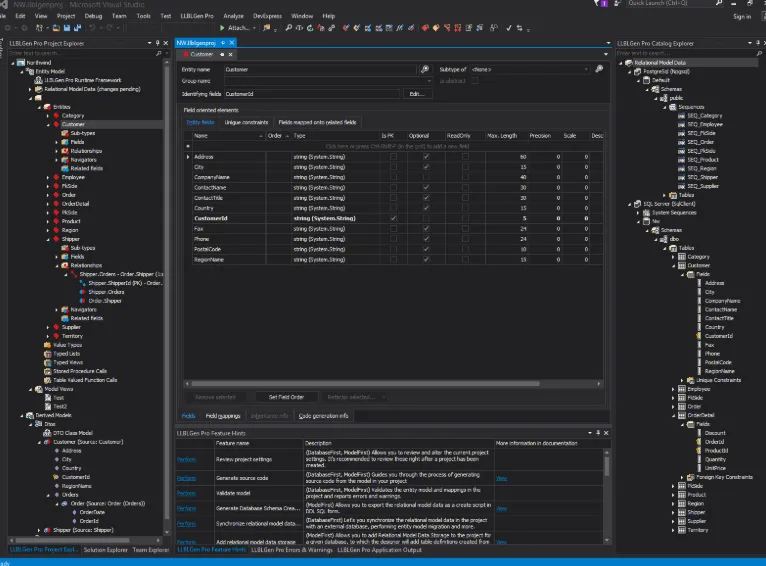The width and height of the screenshot is (766, 566).
Task: Click Perform link for Generate source code
Action: tap(186, 478)
